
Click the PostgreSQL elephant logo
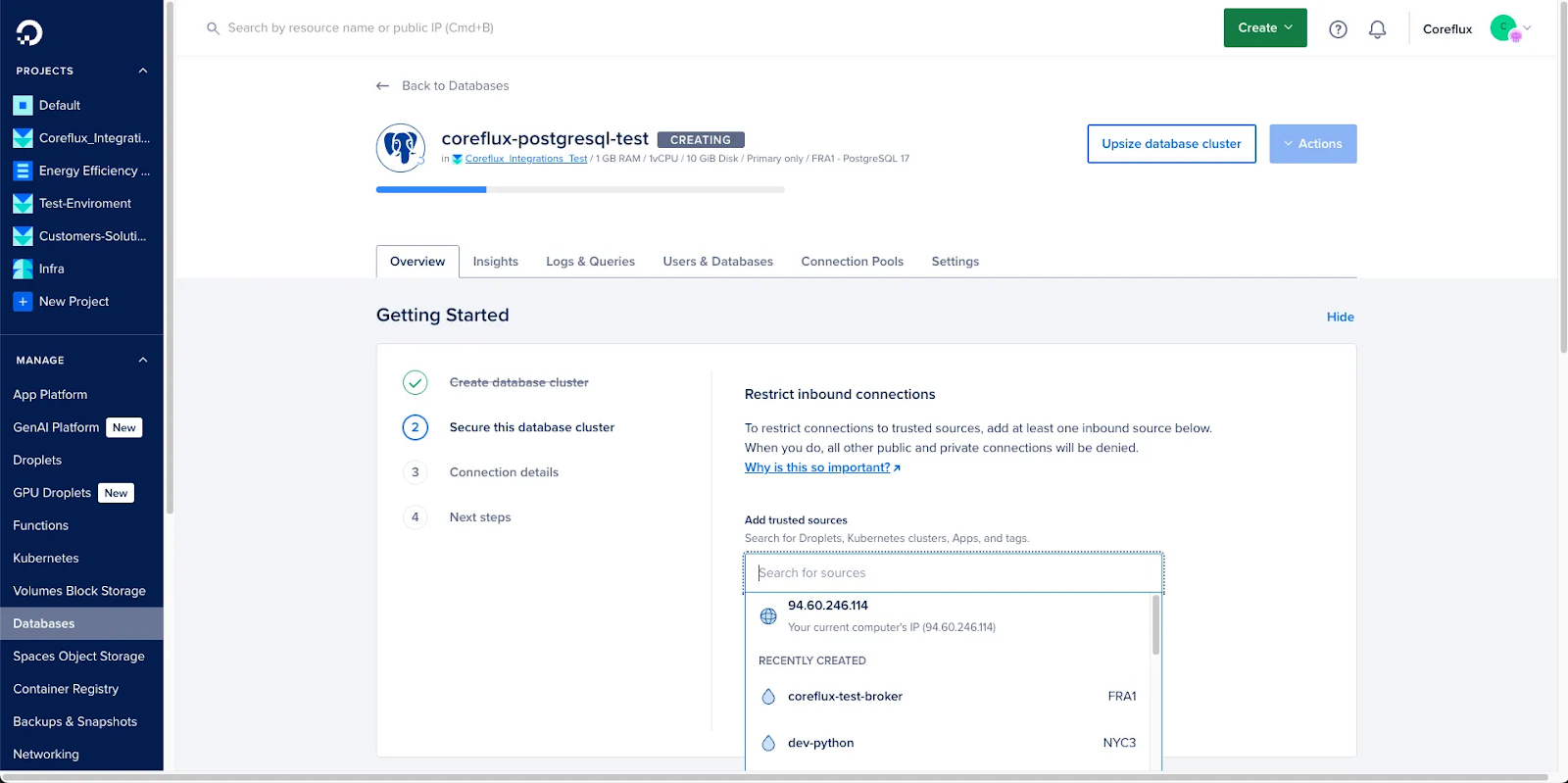coord(401,148)
